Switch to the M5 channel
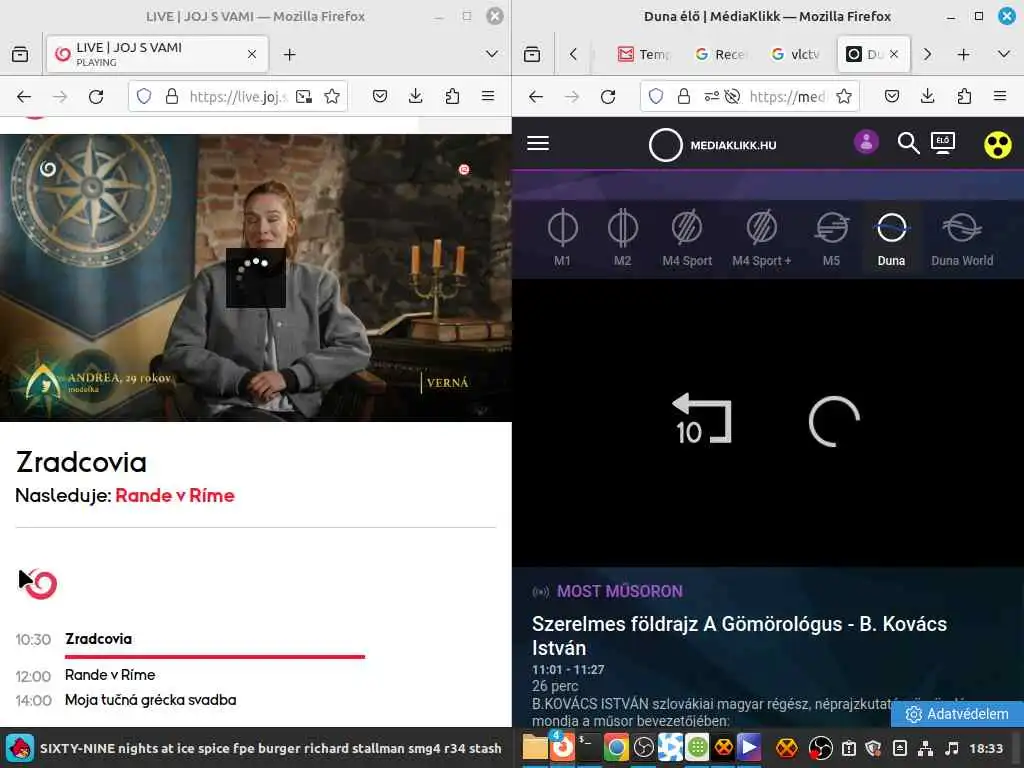1024x768 pixels. (831, 238)
